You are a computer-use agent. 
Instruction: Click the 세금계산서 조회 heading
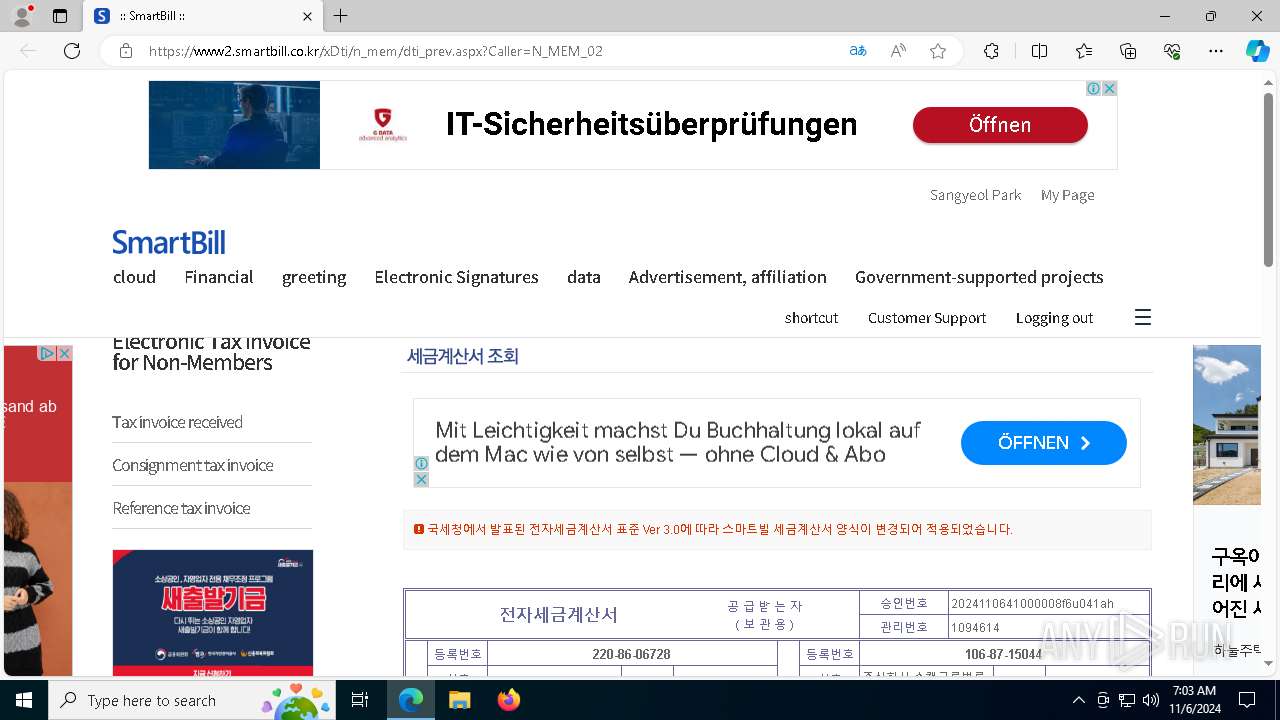coord(462,356)
